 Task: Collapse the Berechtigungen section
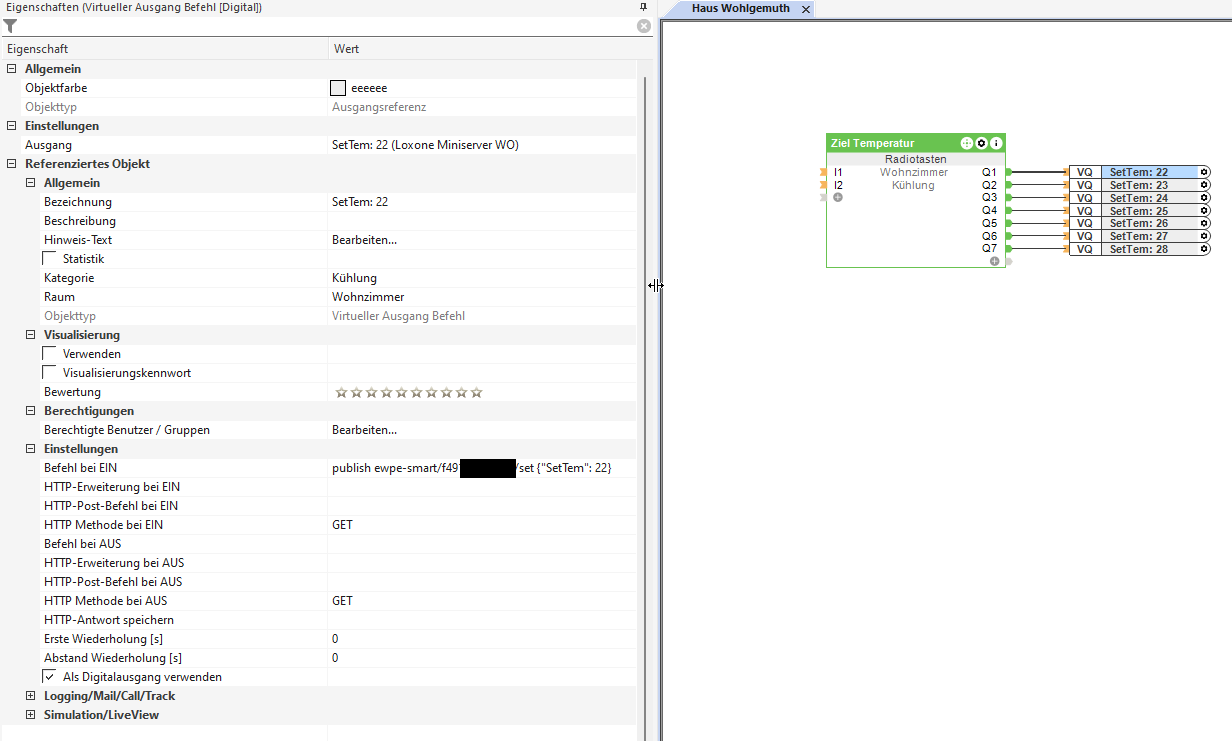click(31, 411)
